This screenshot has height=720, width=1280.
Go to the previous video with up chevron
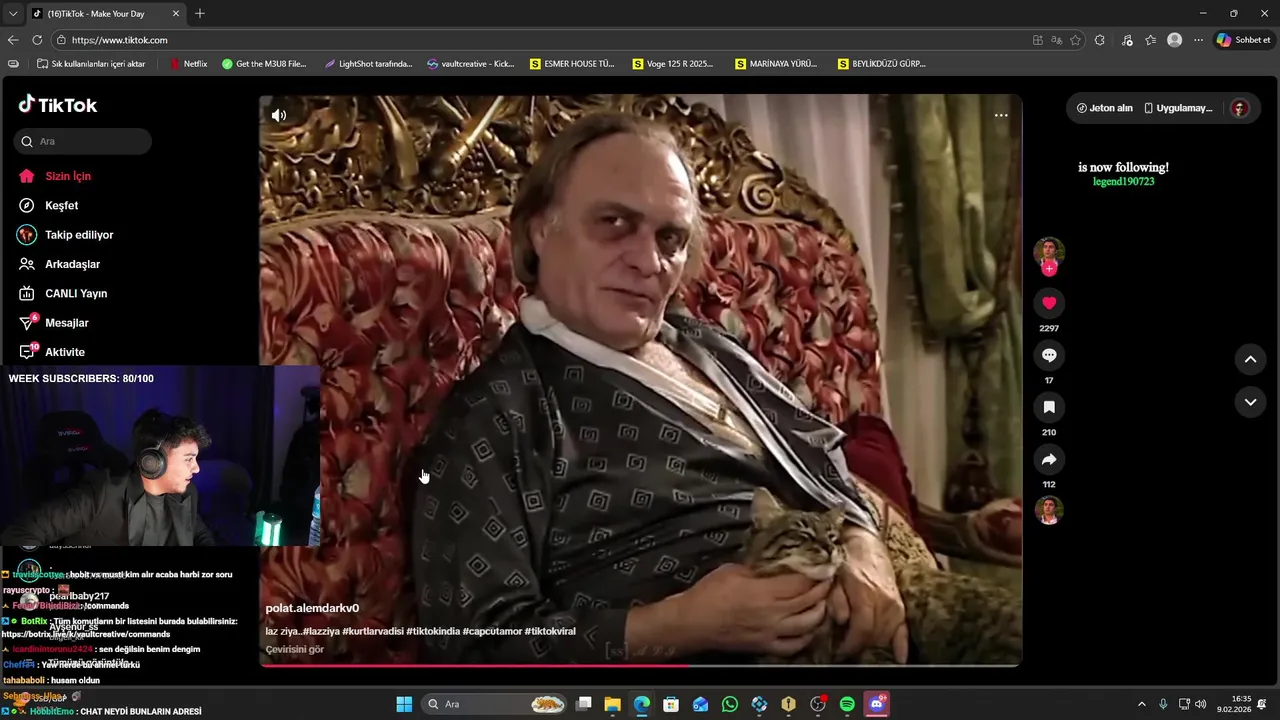1250,359
